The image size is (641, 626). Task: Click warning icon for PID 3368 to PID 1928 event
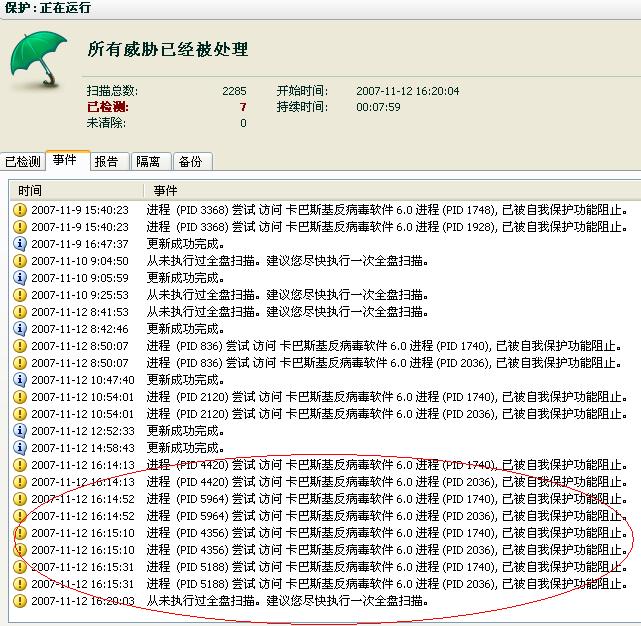[x=20, y=227]
